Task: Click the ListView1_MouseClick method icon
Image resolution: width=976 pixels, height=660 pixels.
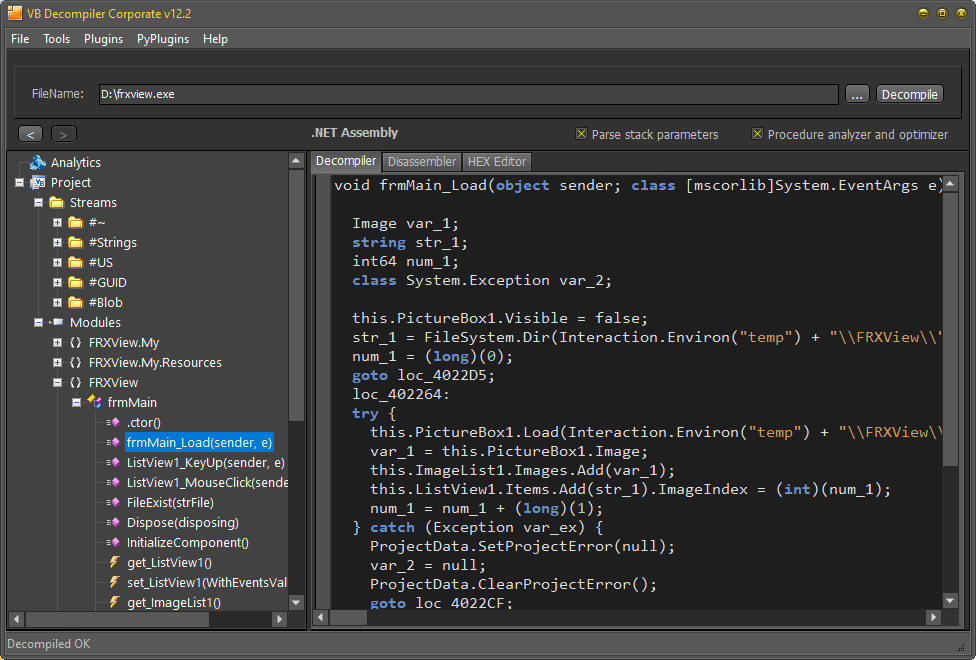Action: [x=113, y=482]
